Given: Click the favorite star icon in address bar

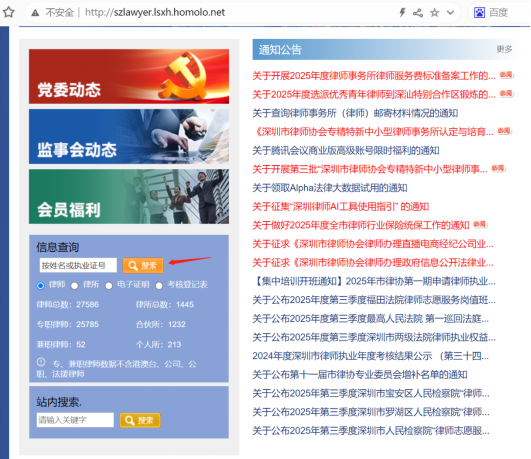Looking at the screenshot, I should (x=434, y=13).
